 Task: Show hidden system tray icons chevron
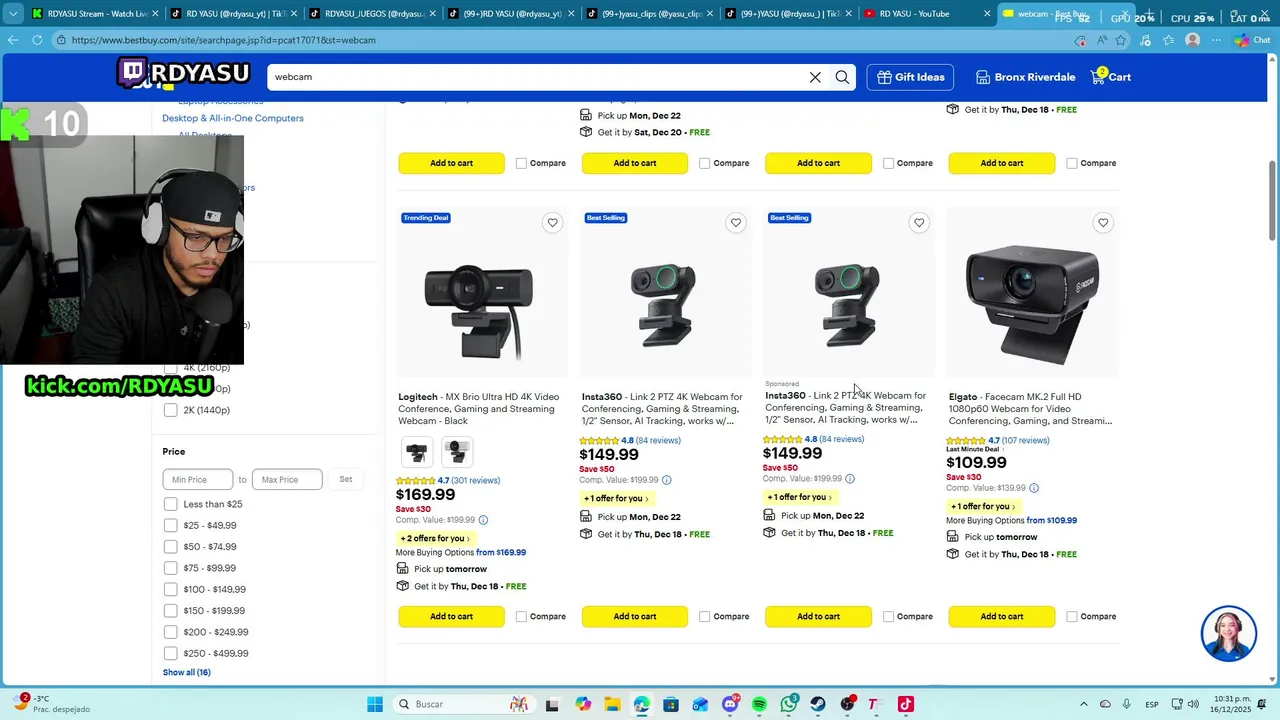pos(1084,704)
